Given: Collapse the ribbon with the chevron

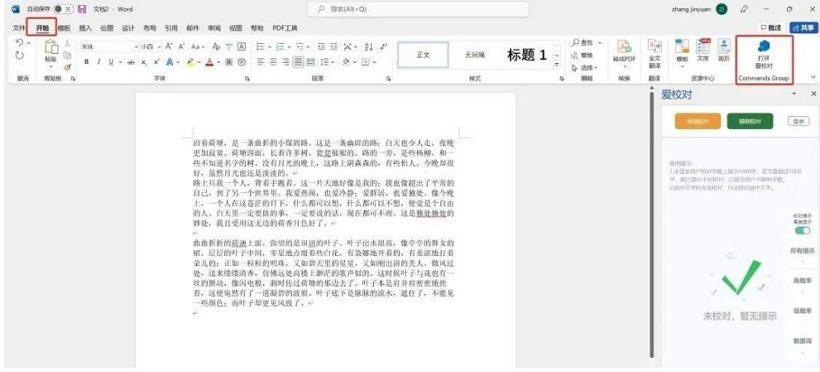Looking at the screenshot, I should coord(812,77).
